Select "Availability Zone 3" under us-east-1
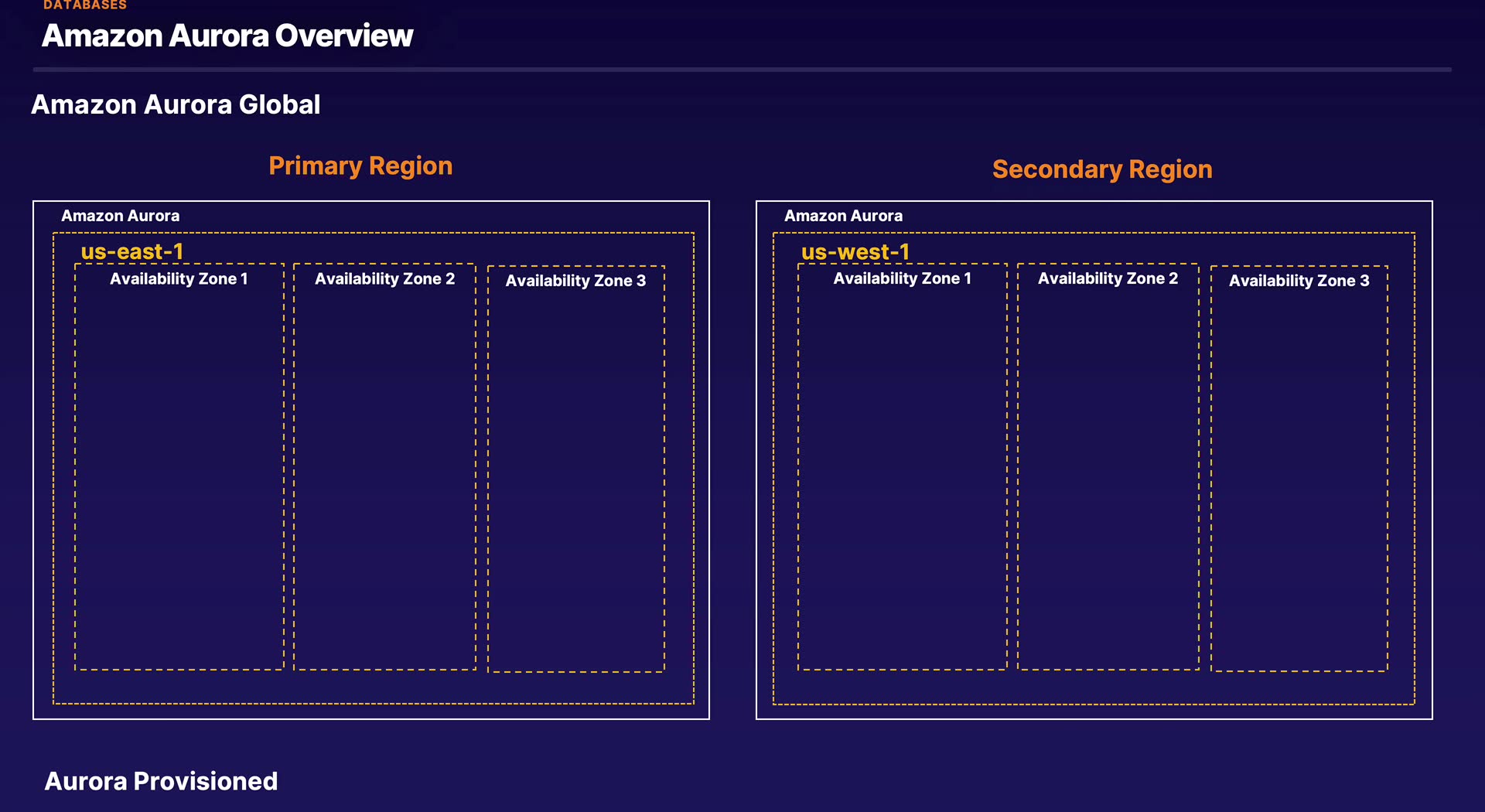The height and width of the screenshot is (812, 1485). pos(575,281)
